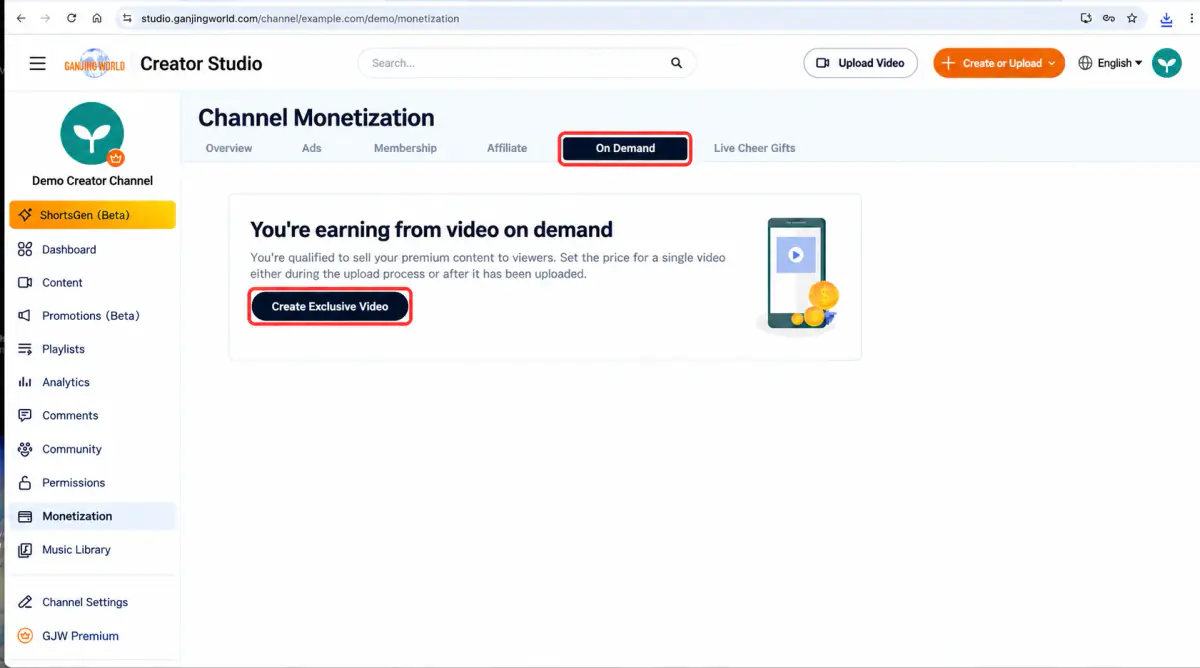This screenshot has width=1200, height=668.
Task: Open the profile avatar at top right
Action: click(1167, 63)
